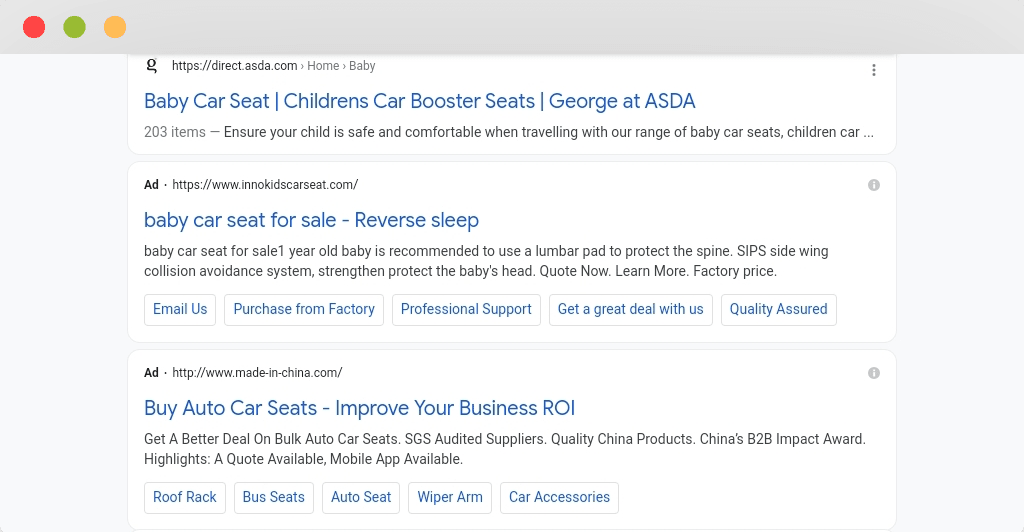The image size is (1024, 532).
Task: Click the 'Ad' label on made-in-china result
Action: pyautogui.click(x=152, y=373)
